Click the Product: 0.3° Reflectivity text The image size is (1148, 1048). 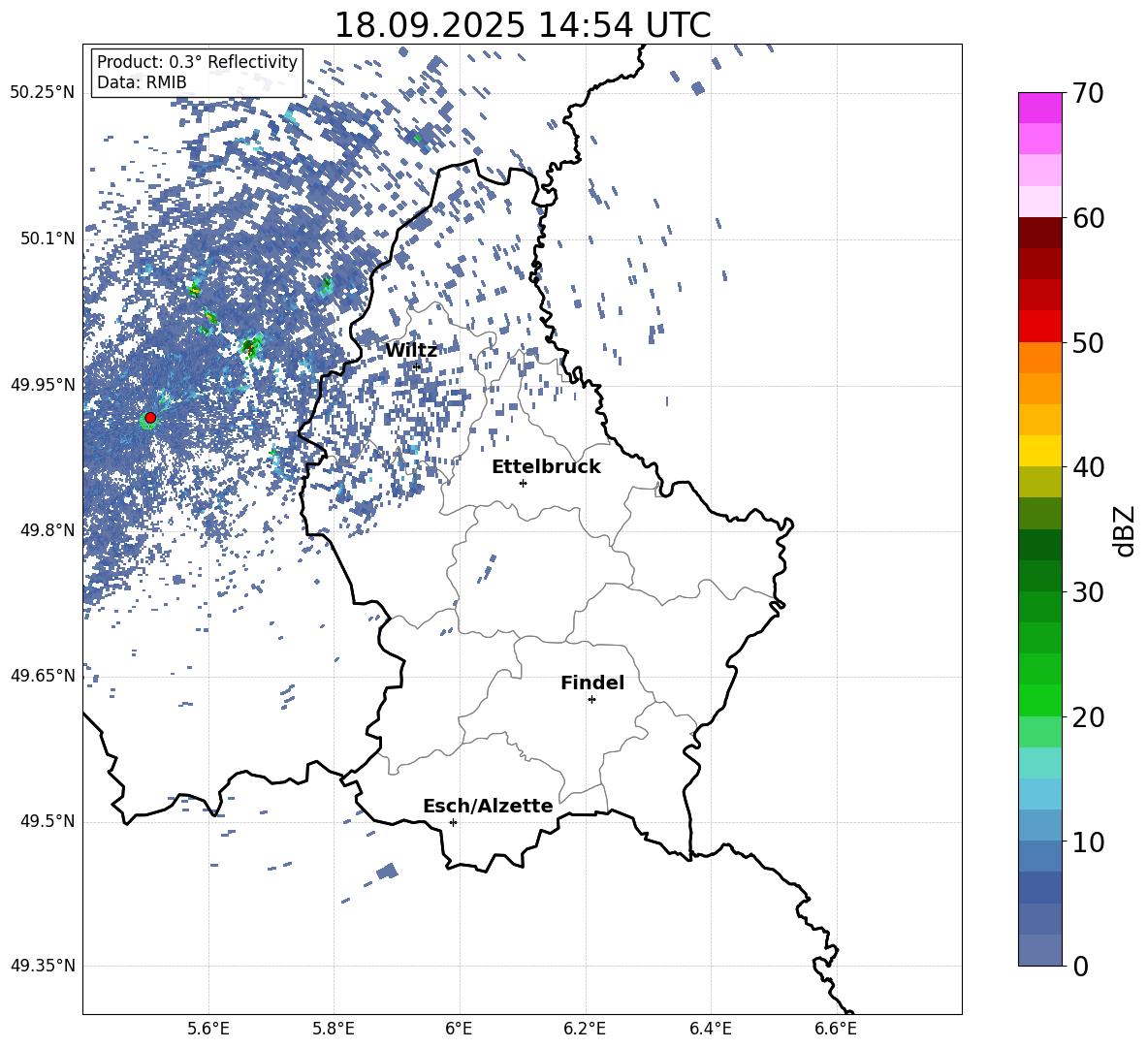click(197, 62)
